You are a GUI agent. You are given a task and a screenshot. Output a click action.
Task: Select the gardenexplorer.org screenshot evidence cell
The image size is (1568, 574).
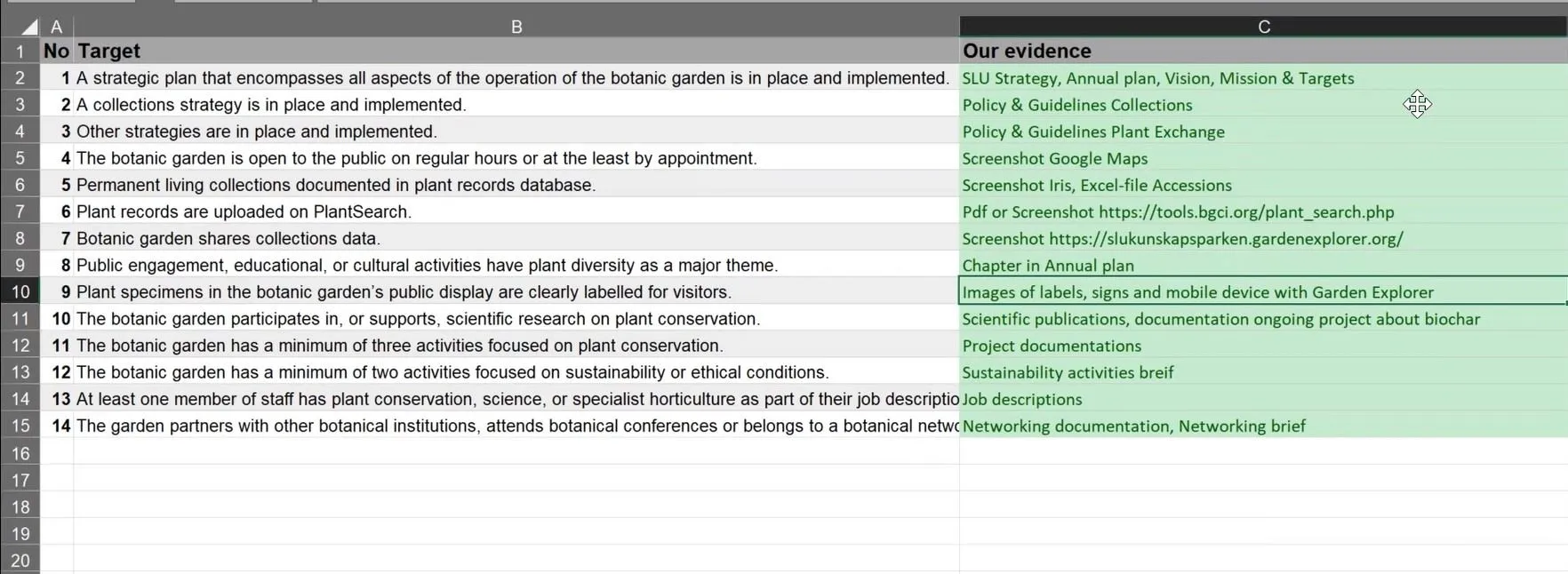point(1264,238)
